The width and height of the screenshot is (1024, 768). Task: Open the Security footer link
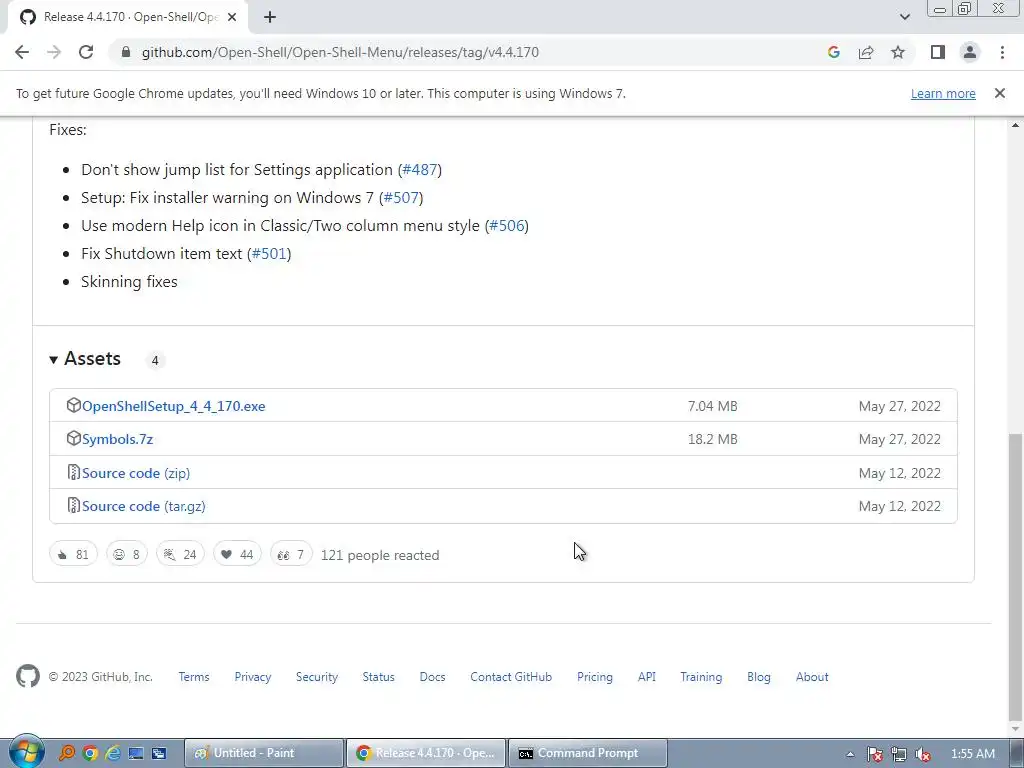[x=317, y=677]
